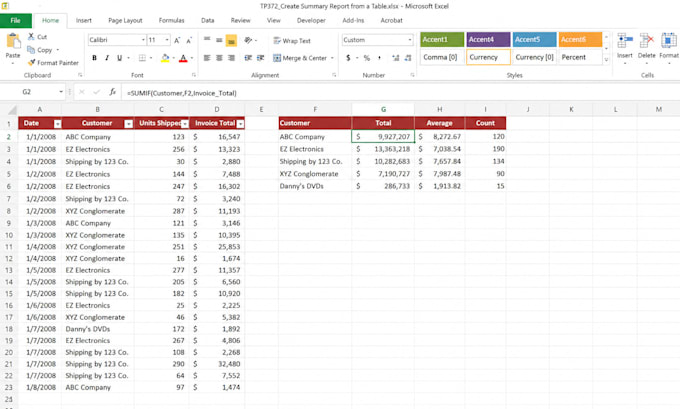Apply percent style format
The width and height of the screenshot is (680, 409).
[x=367, y=58]
